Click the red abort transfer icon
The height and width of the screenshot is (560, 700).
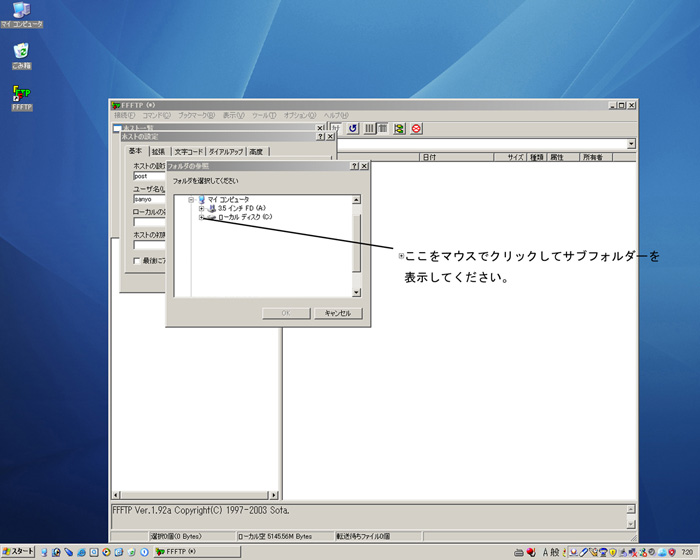pos(416,129)
